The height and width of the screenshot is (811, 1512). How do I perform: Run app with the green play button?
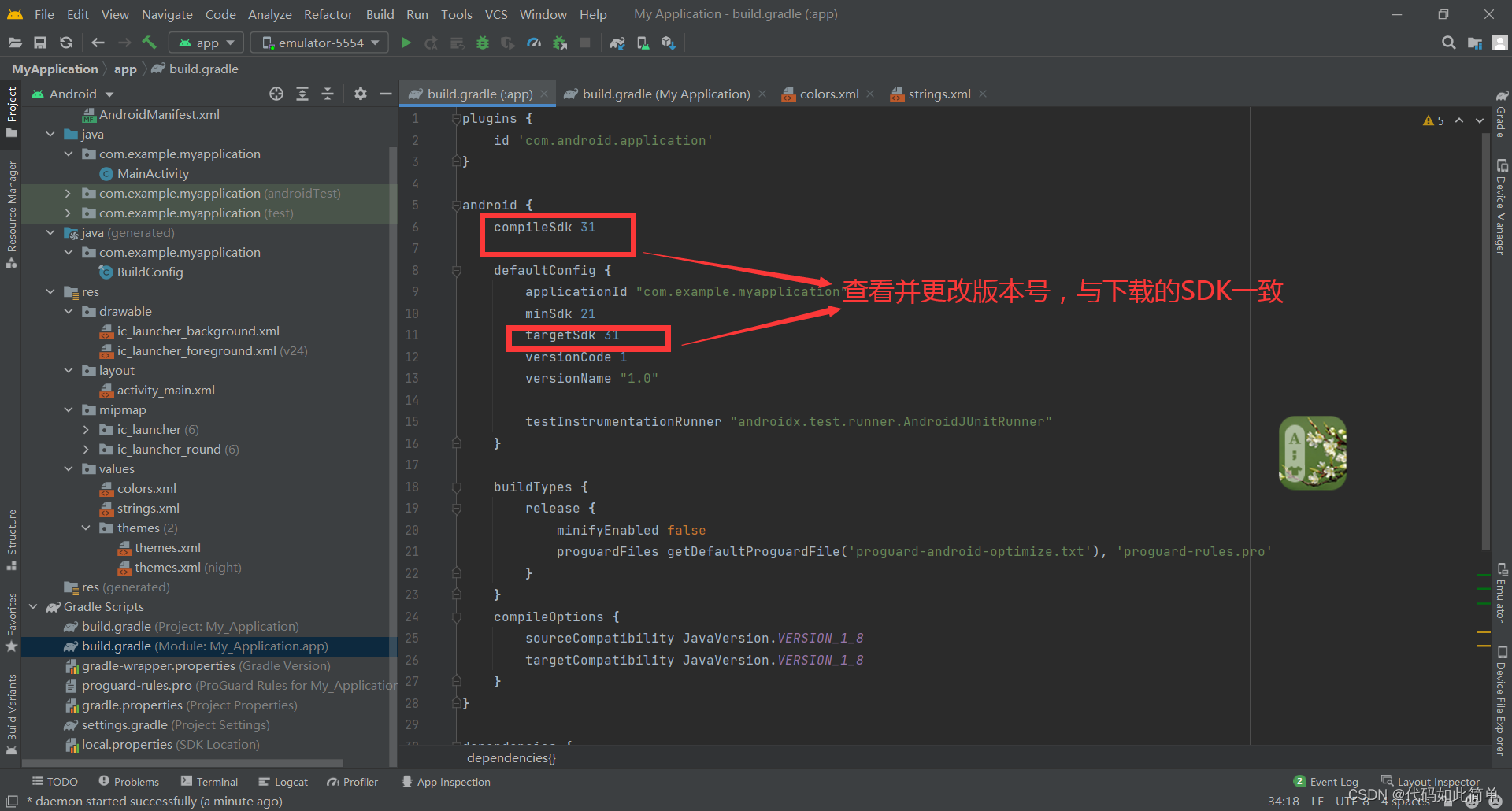(406, 43)
